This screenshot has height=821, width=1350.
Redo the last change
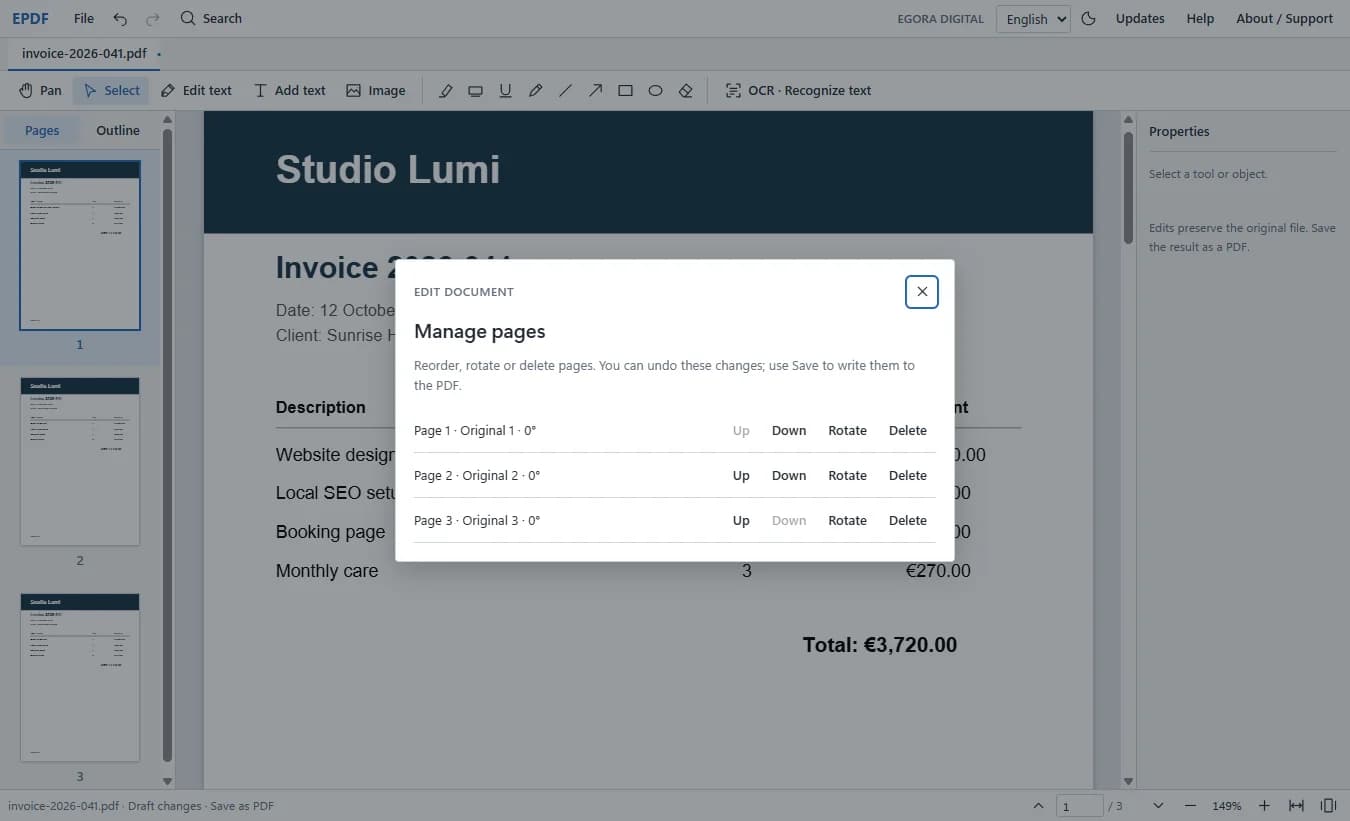click(152, 19)
